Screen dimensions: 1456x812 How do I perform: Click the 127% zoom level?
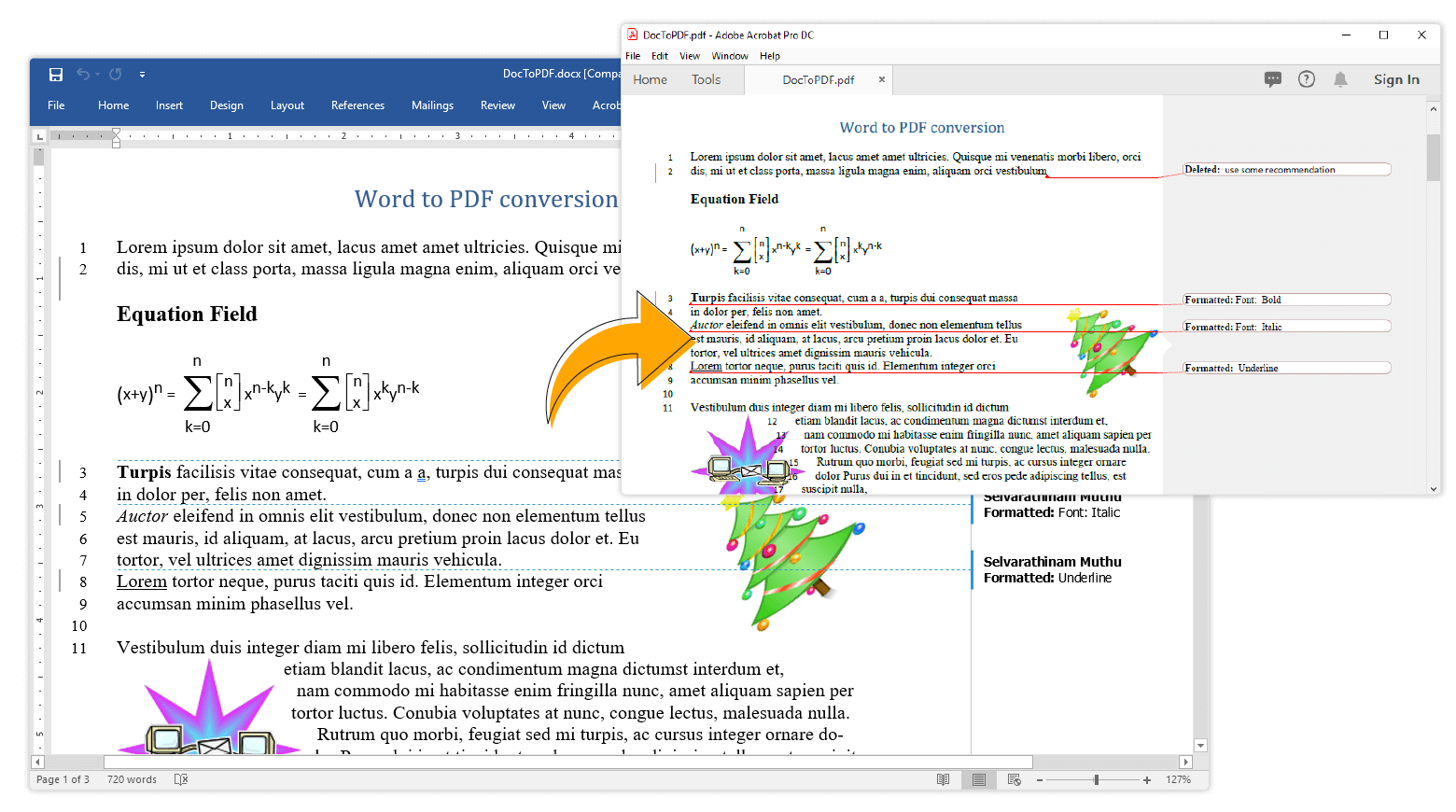tap(1178, 779)
